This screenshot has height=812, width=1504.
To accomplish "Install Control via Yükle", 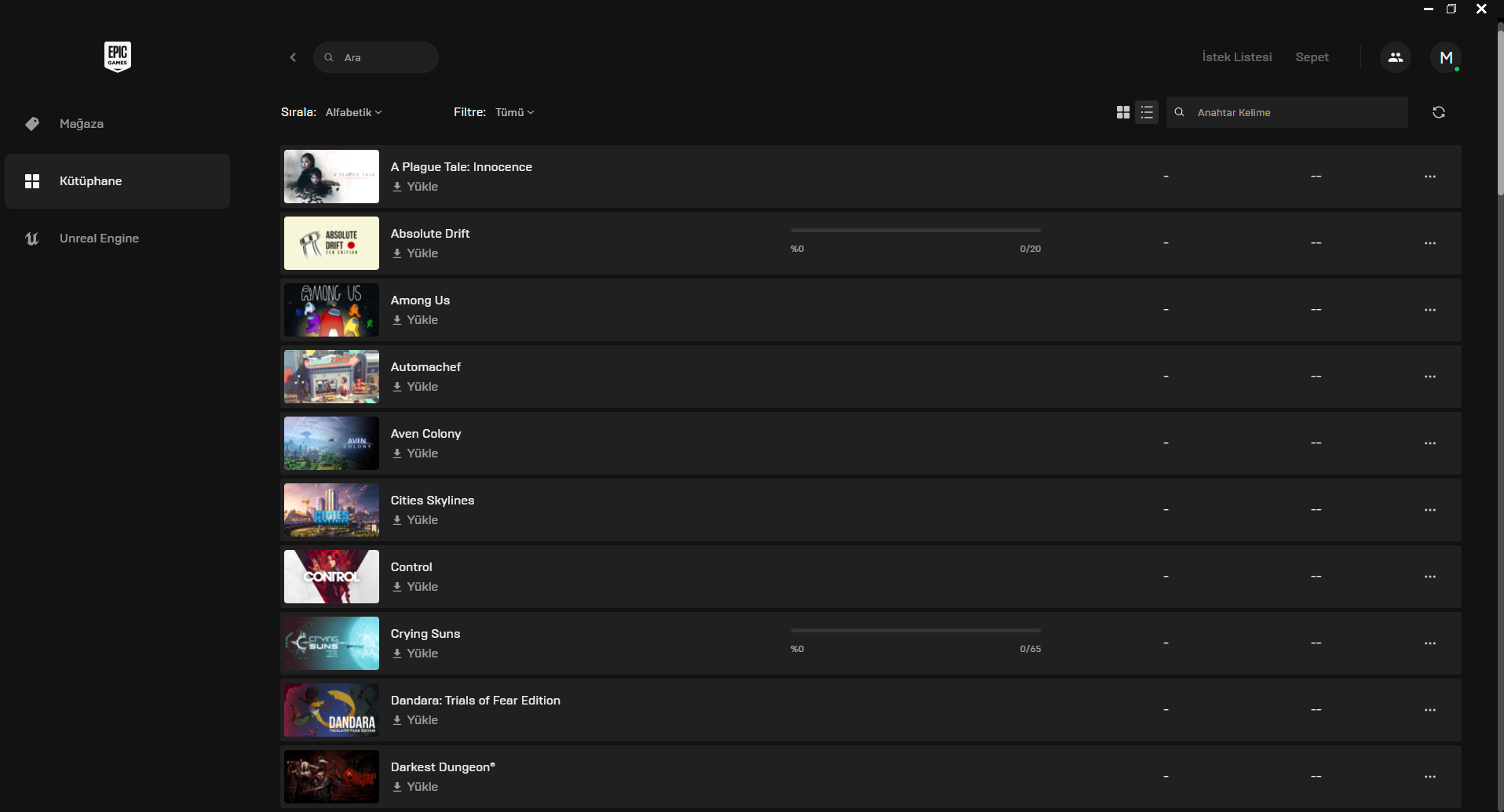I will (x=415, y=587).
